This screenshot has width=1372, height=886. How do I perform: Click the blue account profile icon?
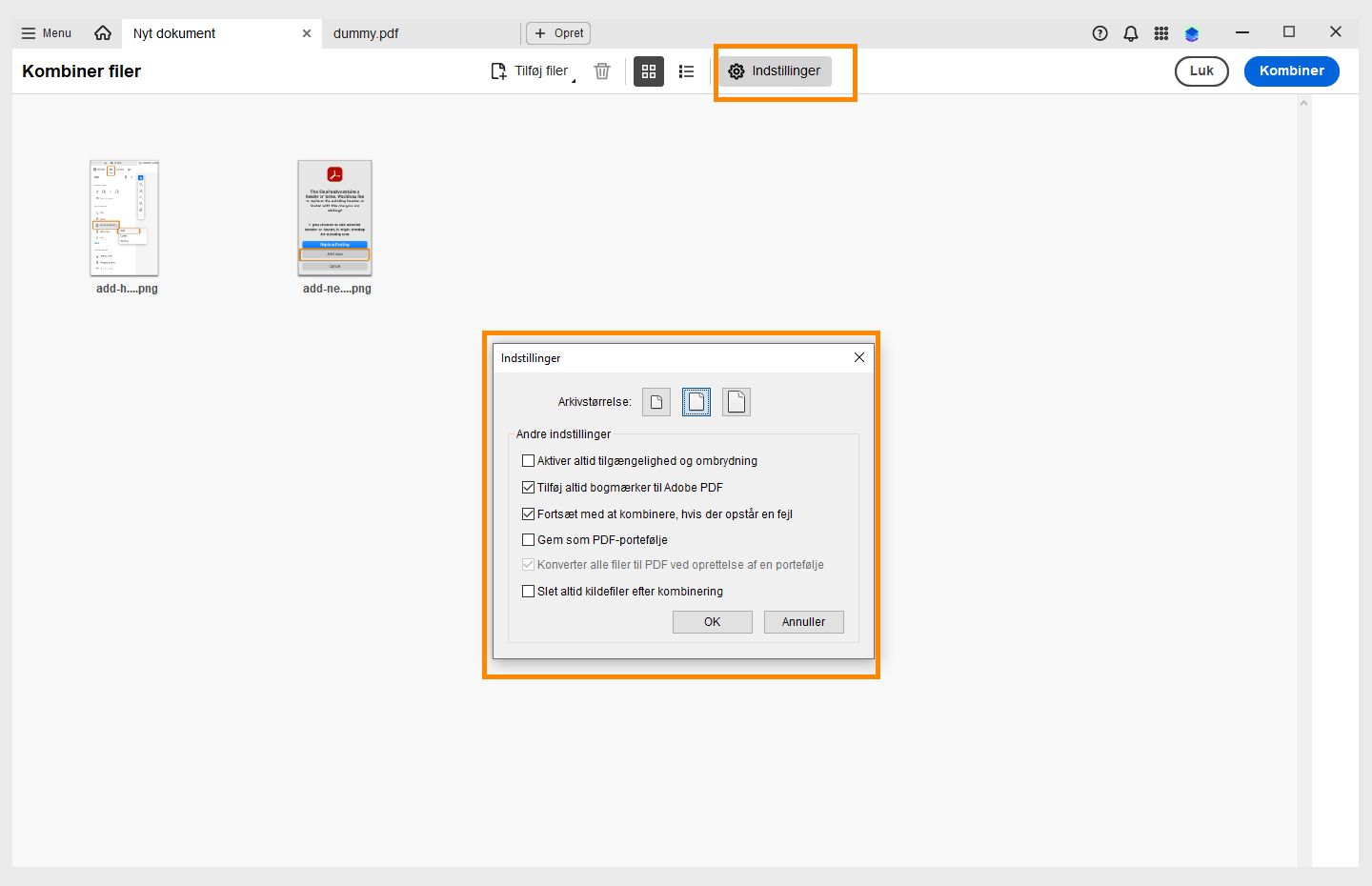click(x=1192, y=33)
